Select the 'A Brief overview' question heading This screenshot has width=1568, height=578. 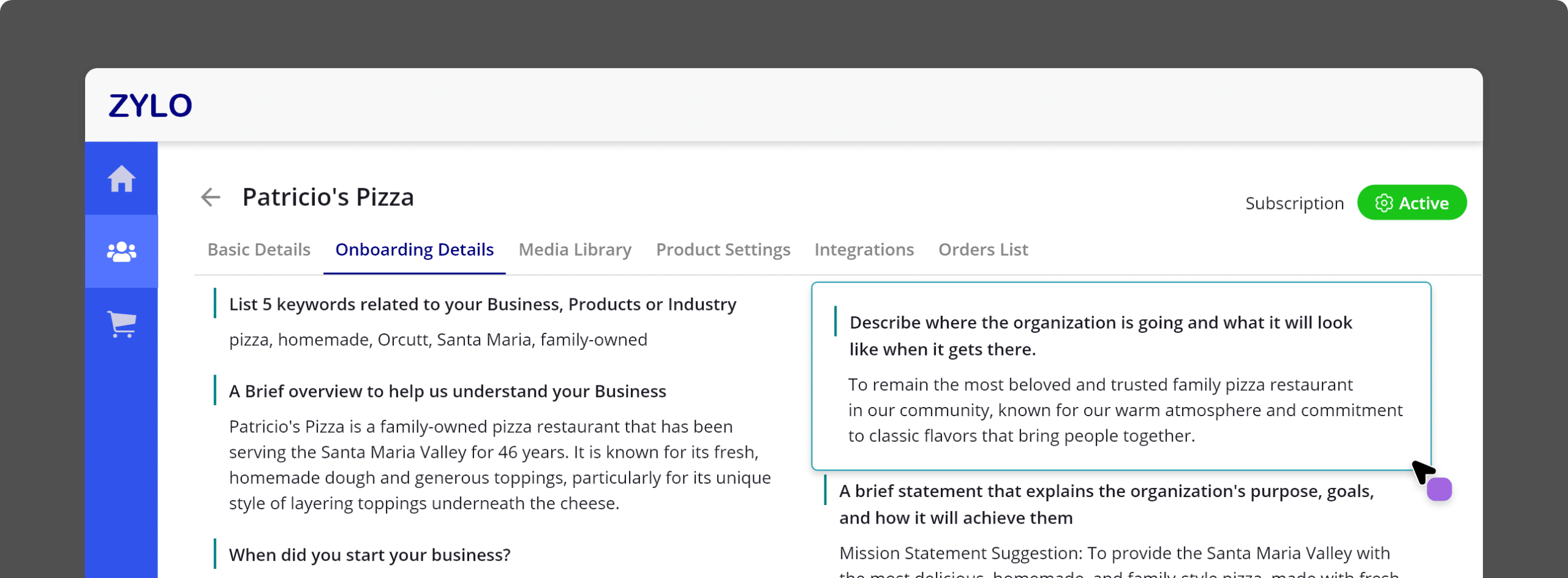coord(447,392)
